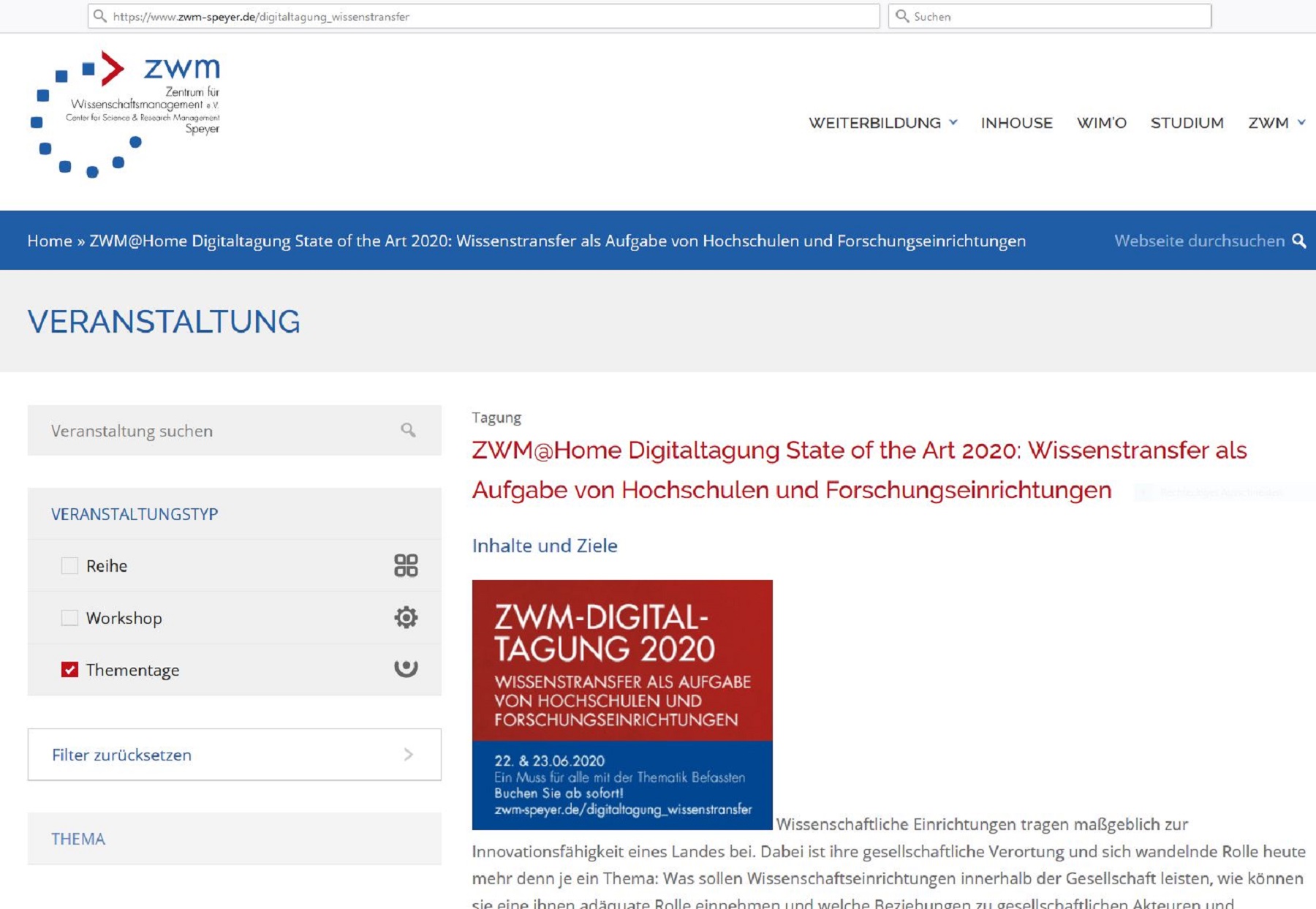This screenshot has height=909, width=1316.
Task: Click the ZWM-Digitaltagung 2020 banner image
Action: point(622,704)
